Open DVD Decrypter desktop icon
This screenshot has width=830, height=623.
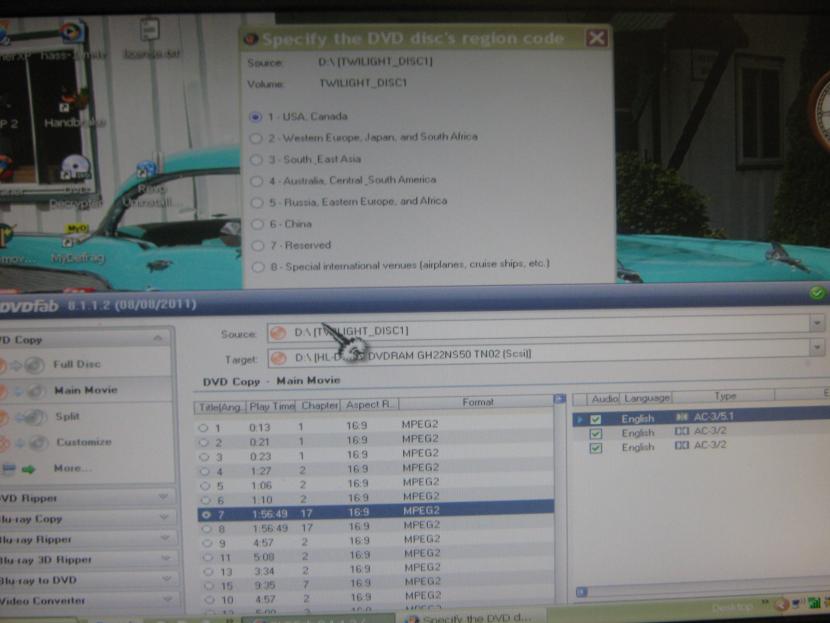tap(75, 183)
